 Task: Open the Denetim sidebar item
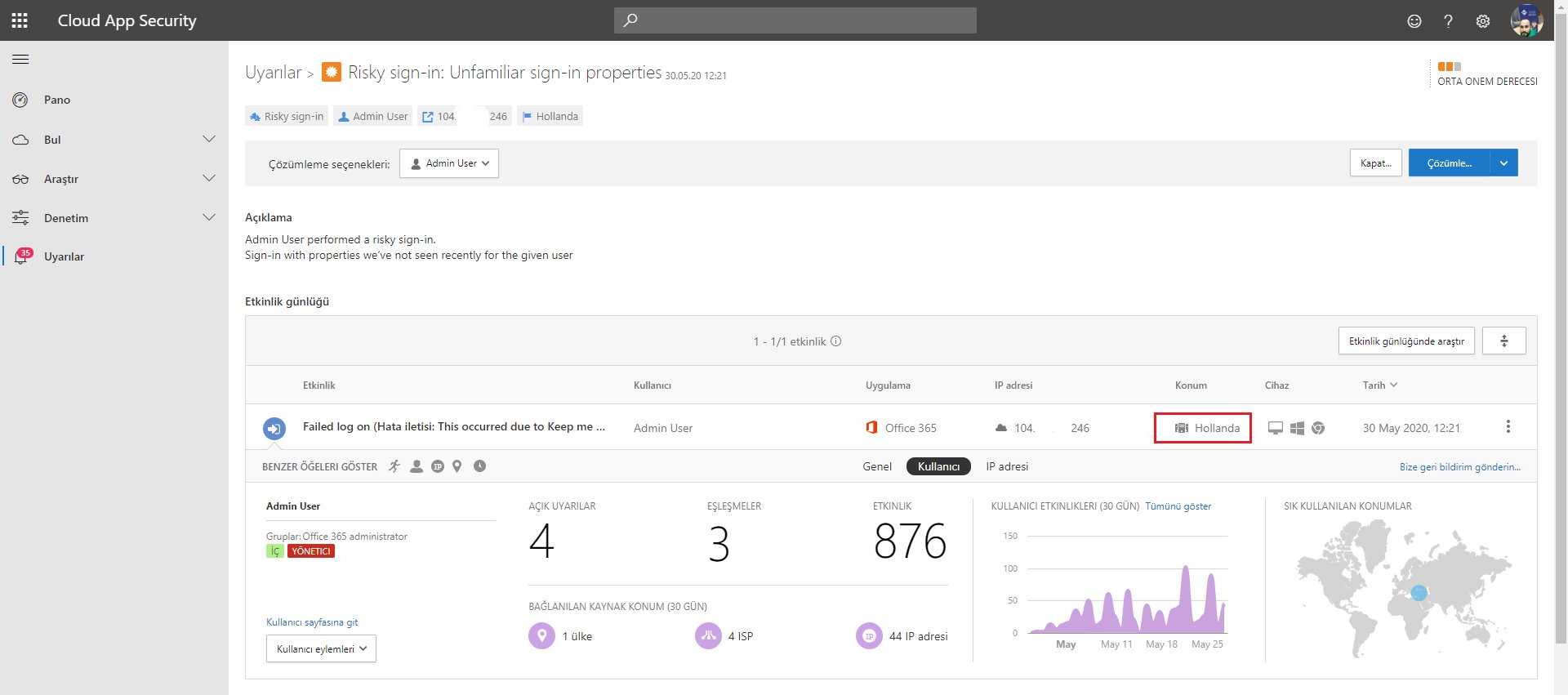pyautogui.click(x=66, y=218)
